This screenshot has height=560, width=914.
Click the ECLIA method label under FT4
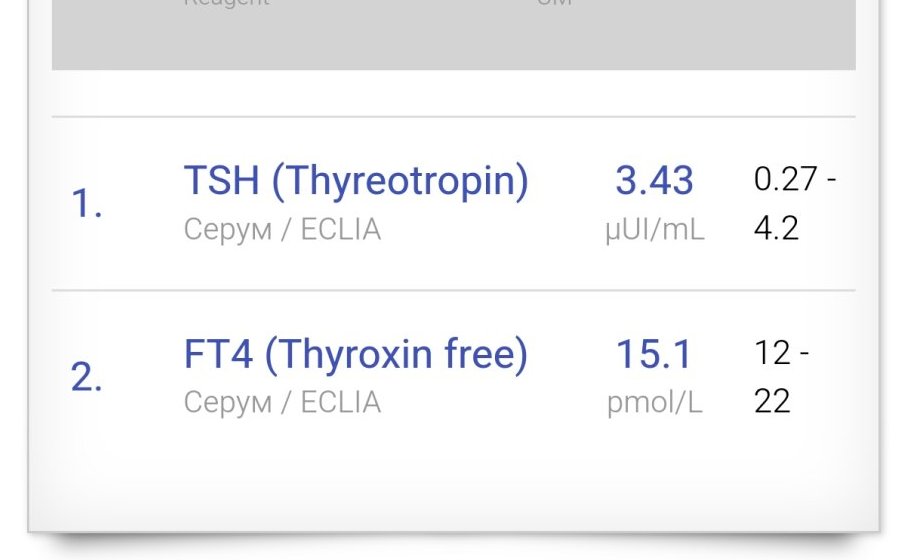point(340,402)
